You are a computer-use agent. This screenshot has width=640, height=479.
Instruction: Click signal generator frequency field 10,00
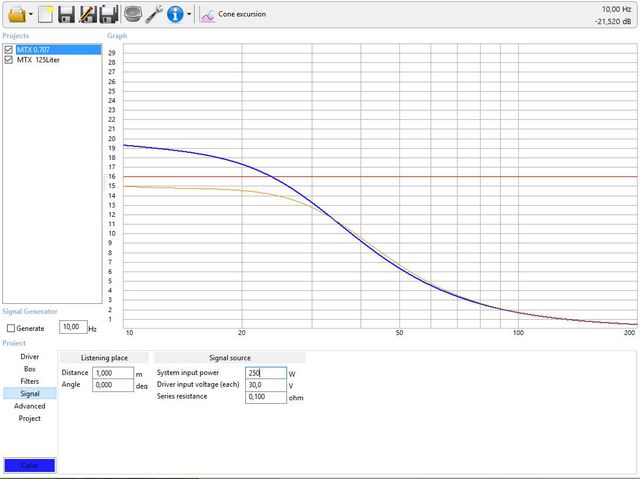click(73, 327)
